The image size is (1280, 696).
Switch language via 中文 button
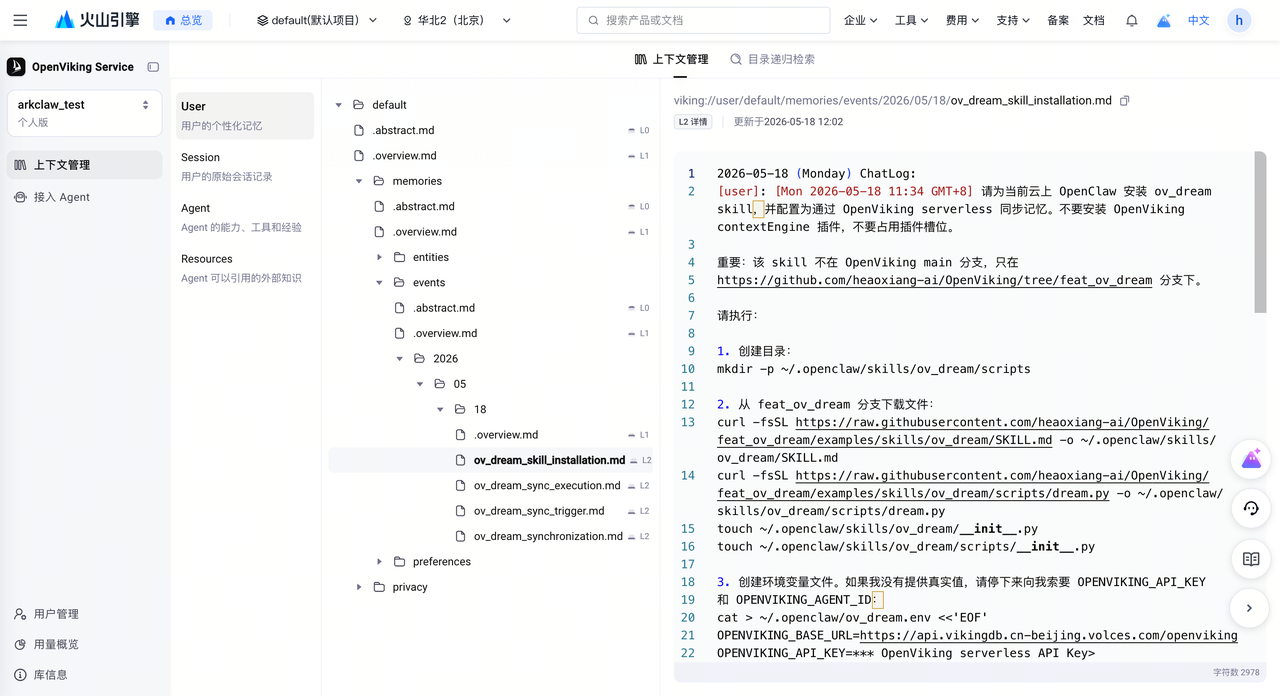[x=1198, y=20]
